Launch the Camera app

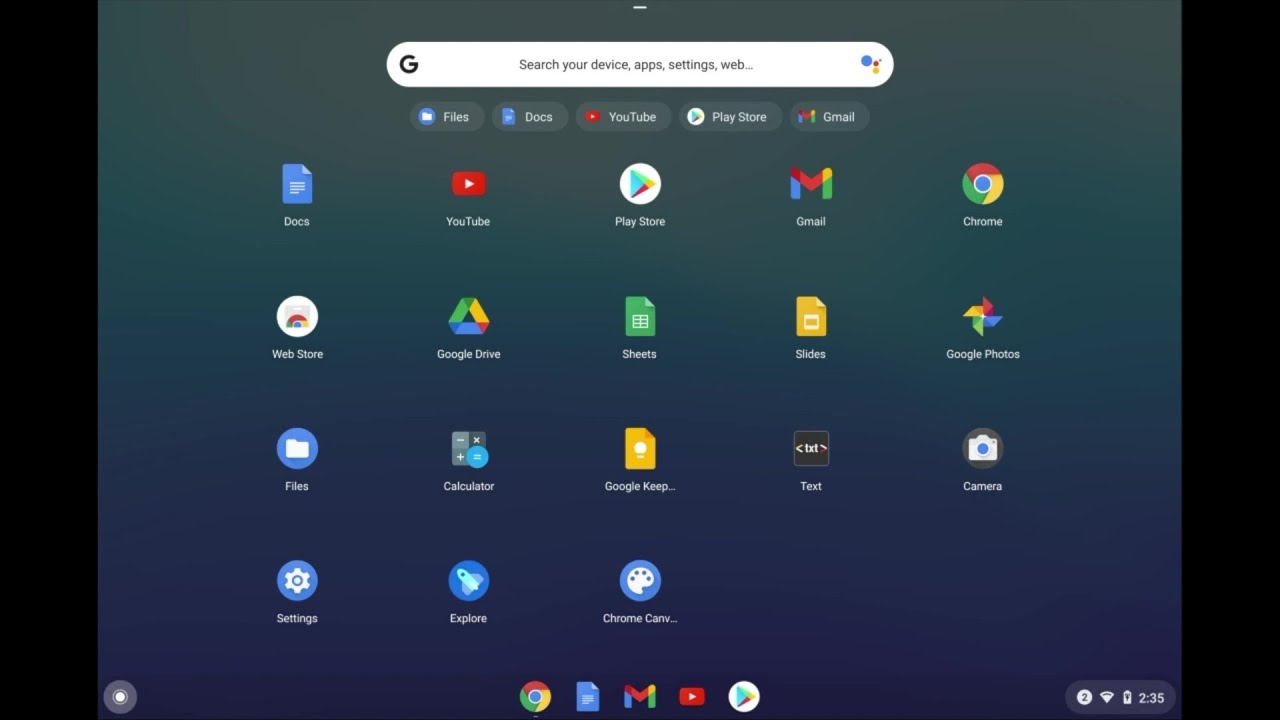pos(983,449)
